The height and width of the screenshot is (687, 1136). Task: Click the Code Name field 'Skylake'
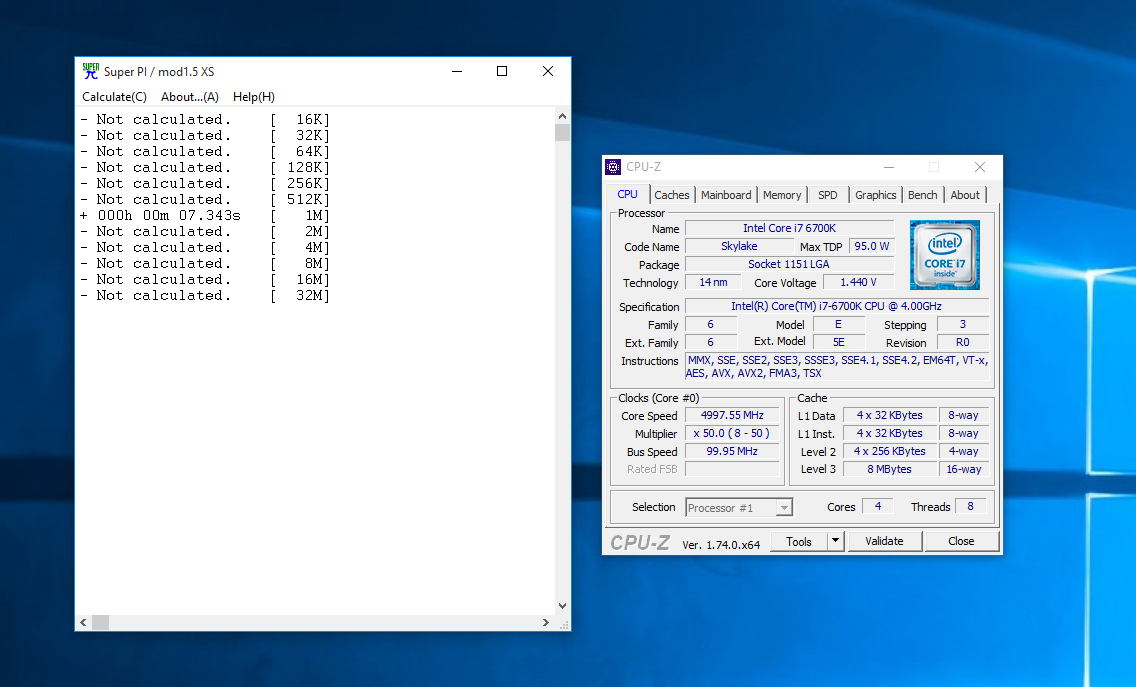[x=739, y=246]
